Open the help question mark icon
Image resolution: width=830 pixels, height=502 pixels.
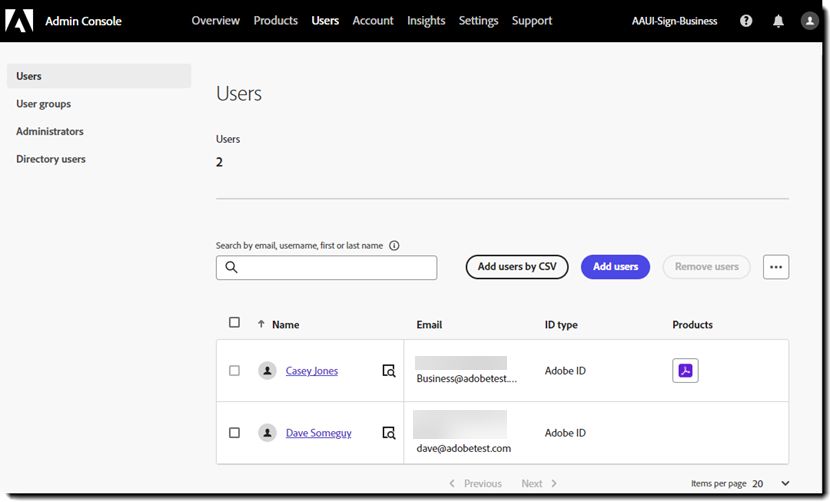pyautogui.click(x=746, y=21)
